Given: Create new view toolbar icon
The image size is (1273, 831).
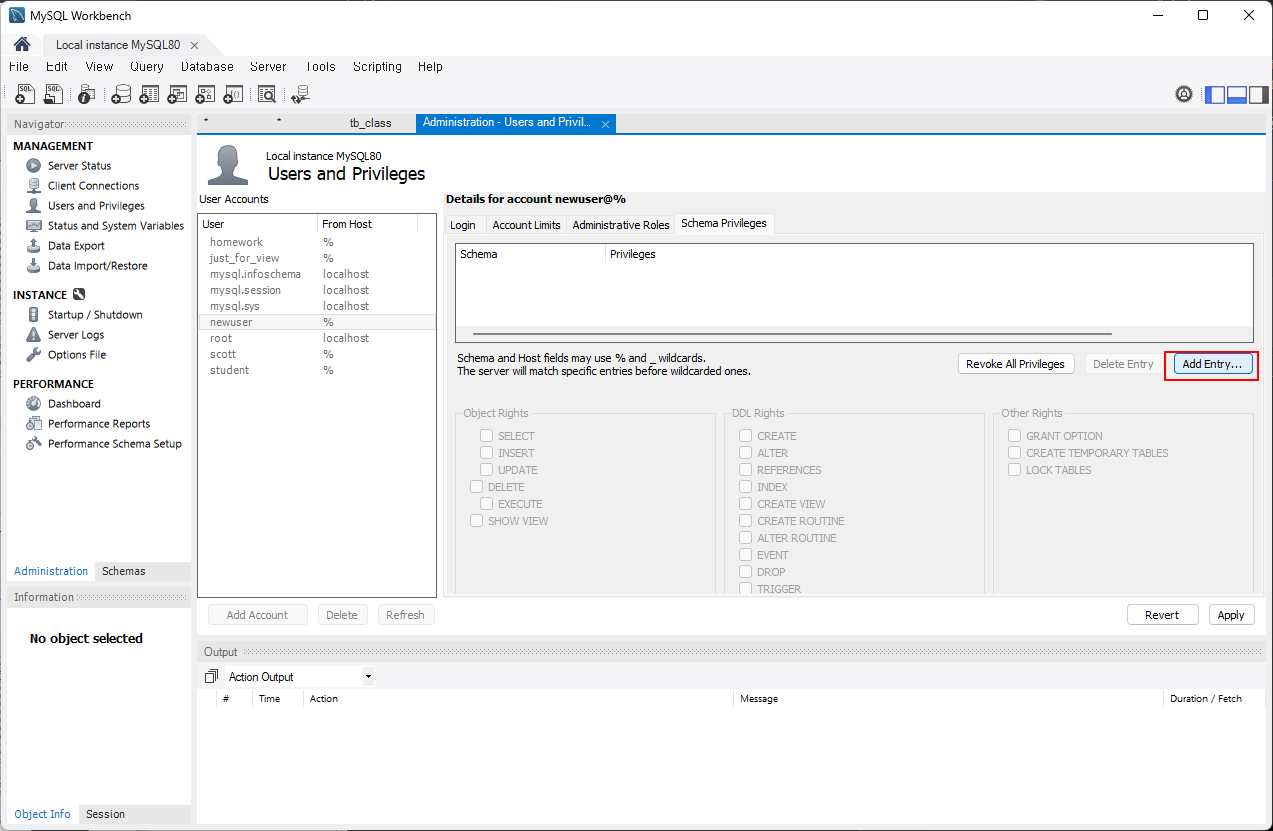Looking at the screenshot, I should [177, 94].
